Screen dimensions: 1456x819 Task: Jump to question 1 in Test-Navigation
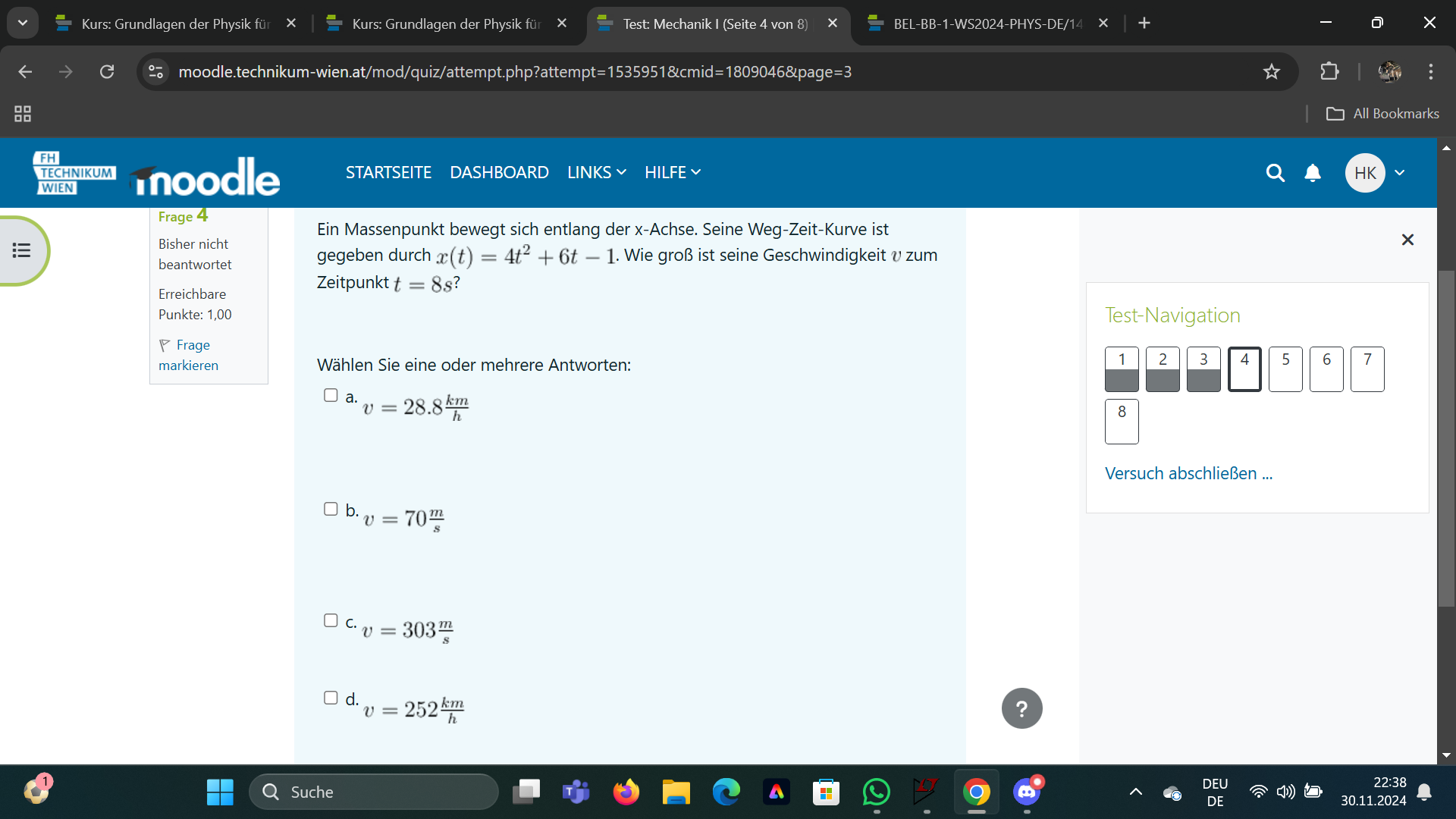pyautogui.click(x=1122, y=369)
